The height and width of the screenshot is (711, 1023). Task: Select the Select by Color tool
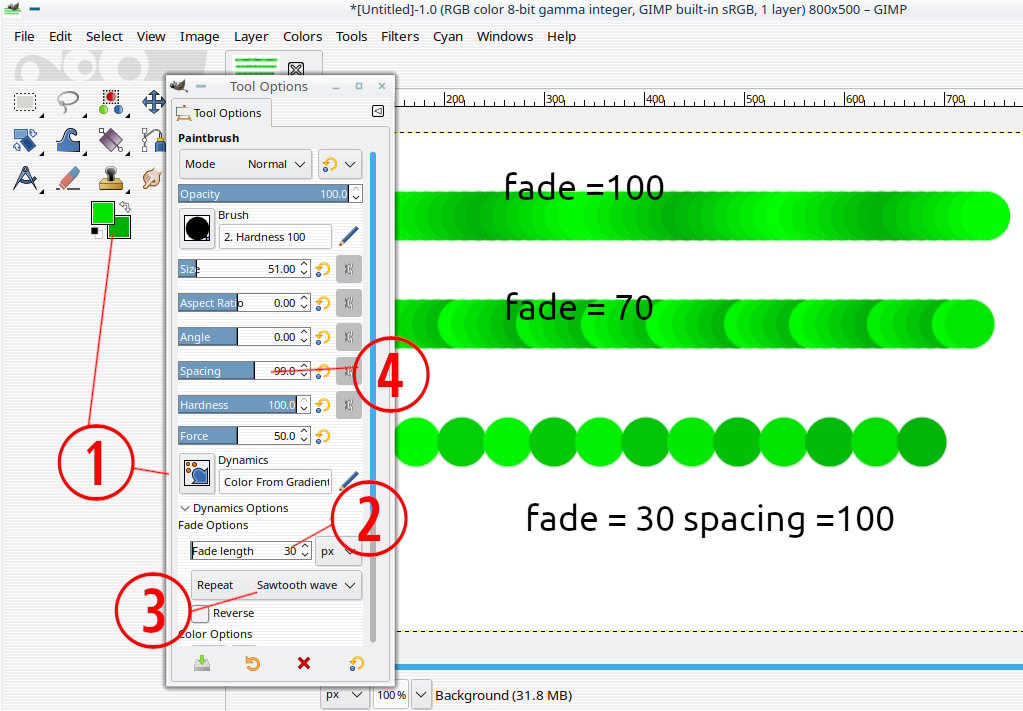point(111,102)
